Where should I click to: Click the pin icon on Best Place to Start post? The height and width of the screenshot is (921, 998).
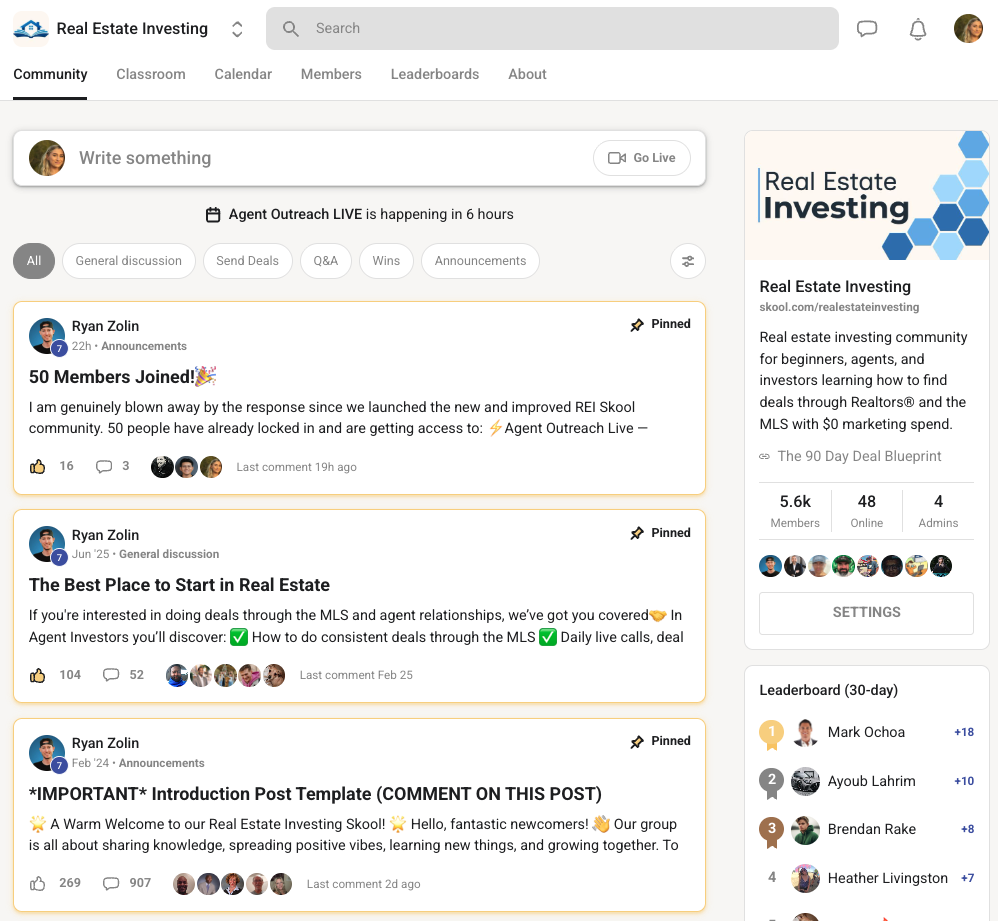(x=636, y=533)
